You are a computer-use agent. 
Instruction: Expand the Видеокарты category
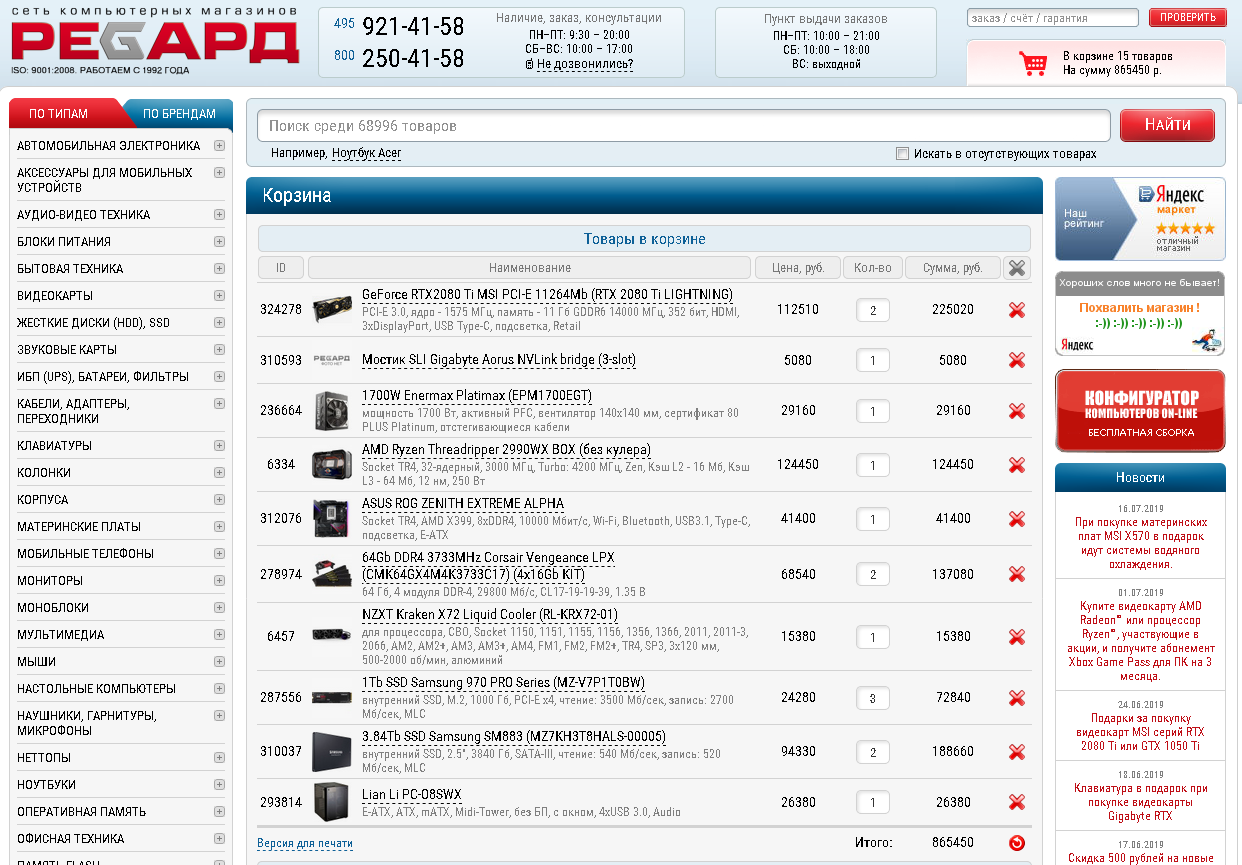click(219, 296)
